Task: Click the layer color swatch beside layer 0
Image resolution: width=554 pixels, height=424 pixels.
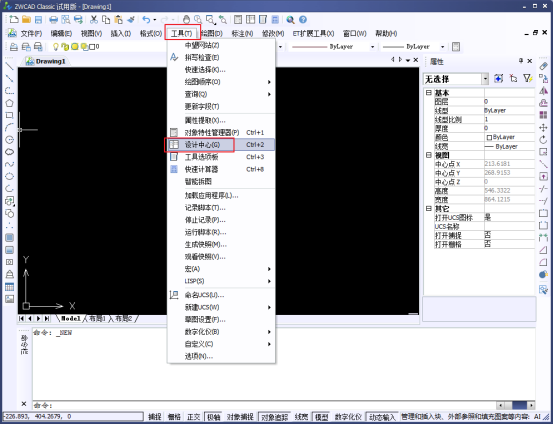Action: point(92,47)
